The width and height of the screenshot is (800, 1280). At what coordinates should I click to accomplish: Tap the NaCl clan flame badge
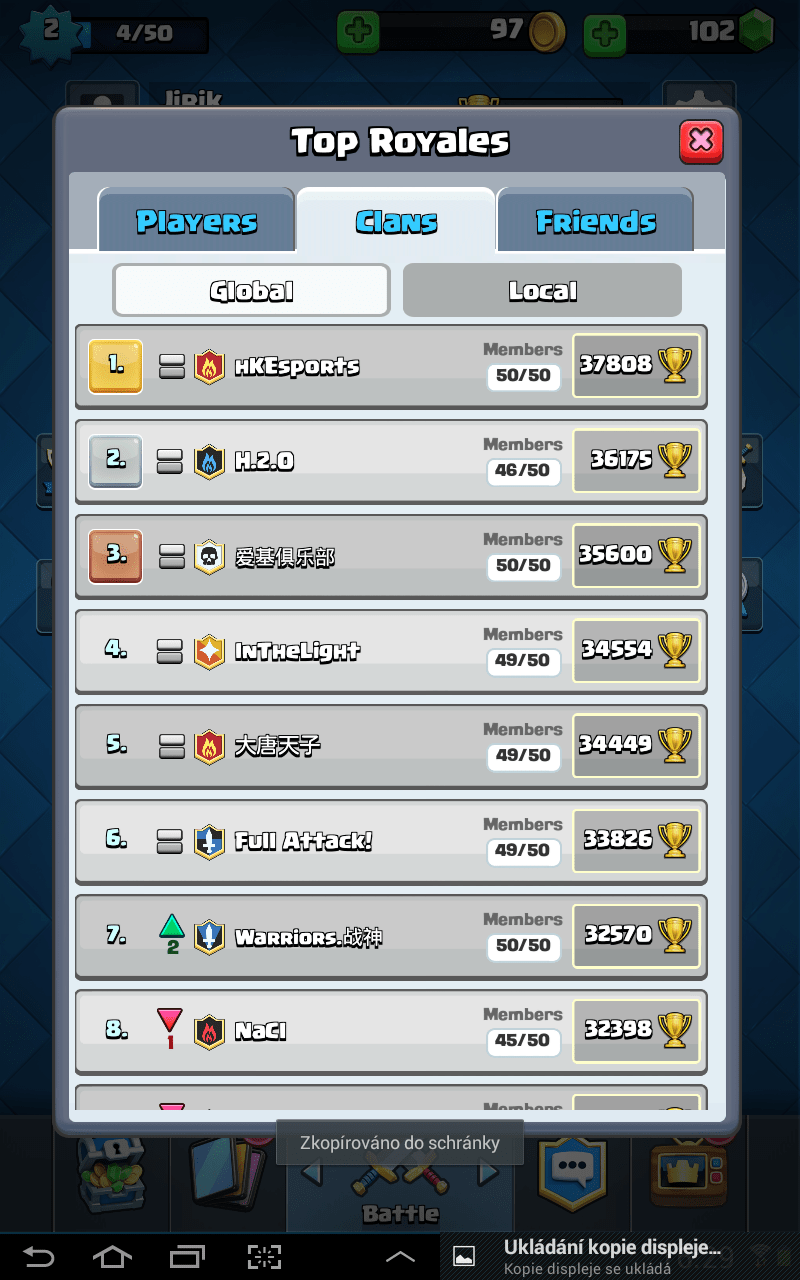pos(209,1032)
